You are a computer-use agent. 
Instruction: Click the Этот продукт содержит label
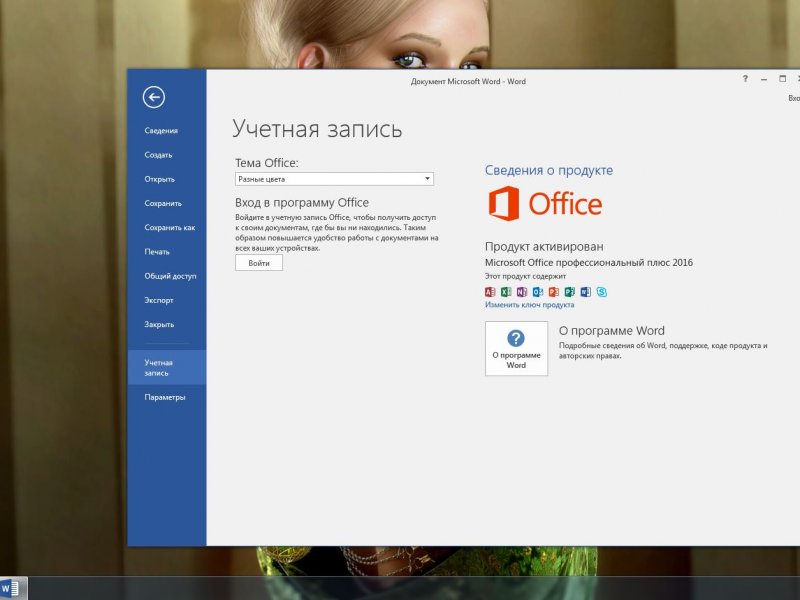pos(526,276)
